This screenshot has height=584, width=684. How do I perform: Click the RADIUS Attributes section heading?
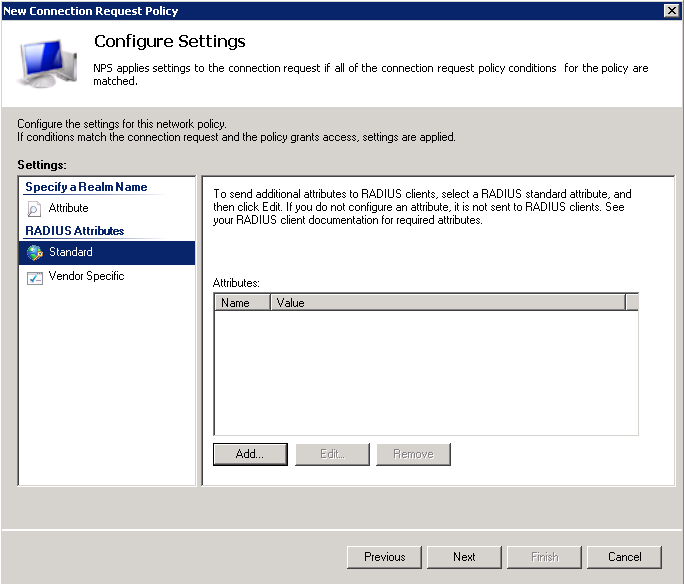tap(75, 231)
